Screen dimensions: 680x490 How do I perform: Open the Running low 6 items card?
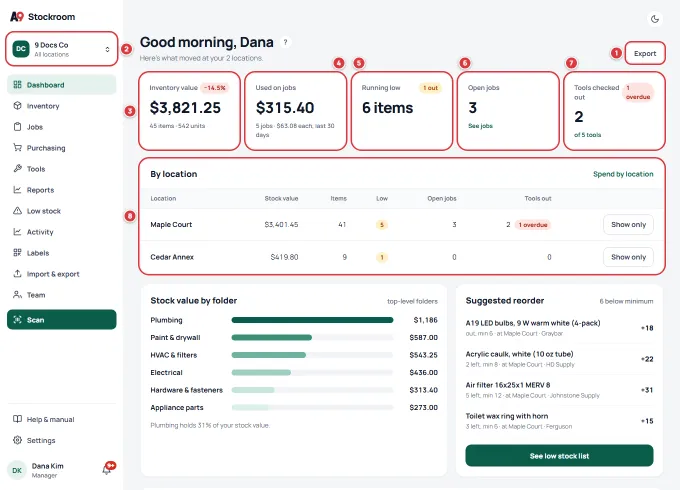(x=402, y=111)
